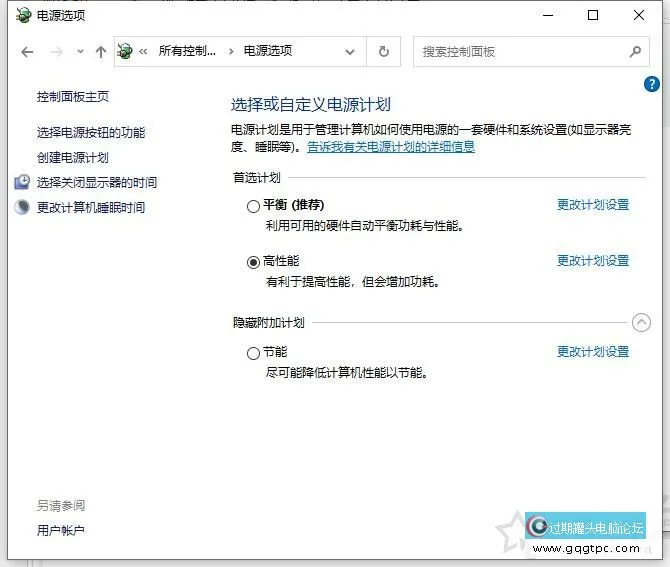Collapse the 隐藏附加计划 section

641,323
